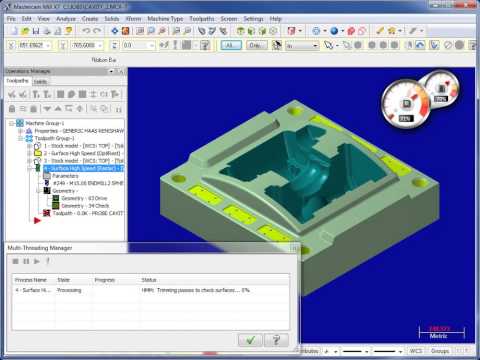
Task: Move insert arrow down in Operations Manager
Action: (x=47, y=109)
